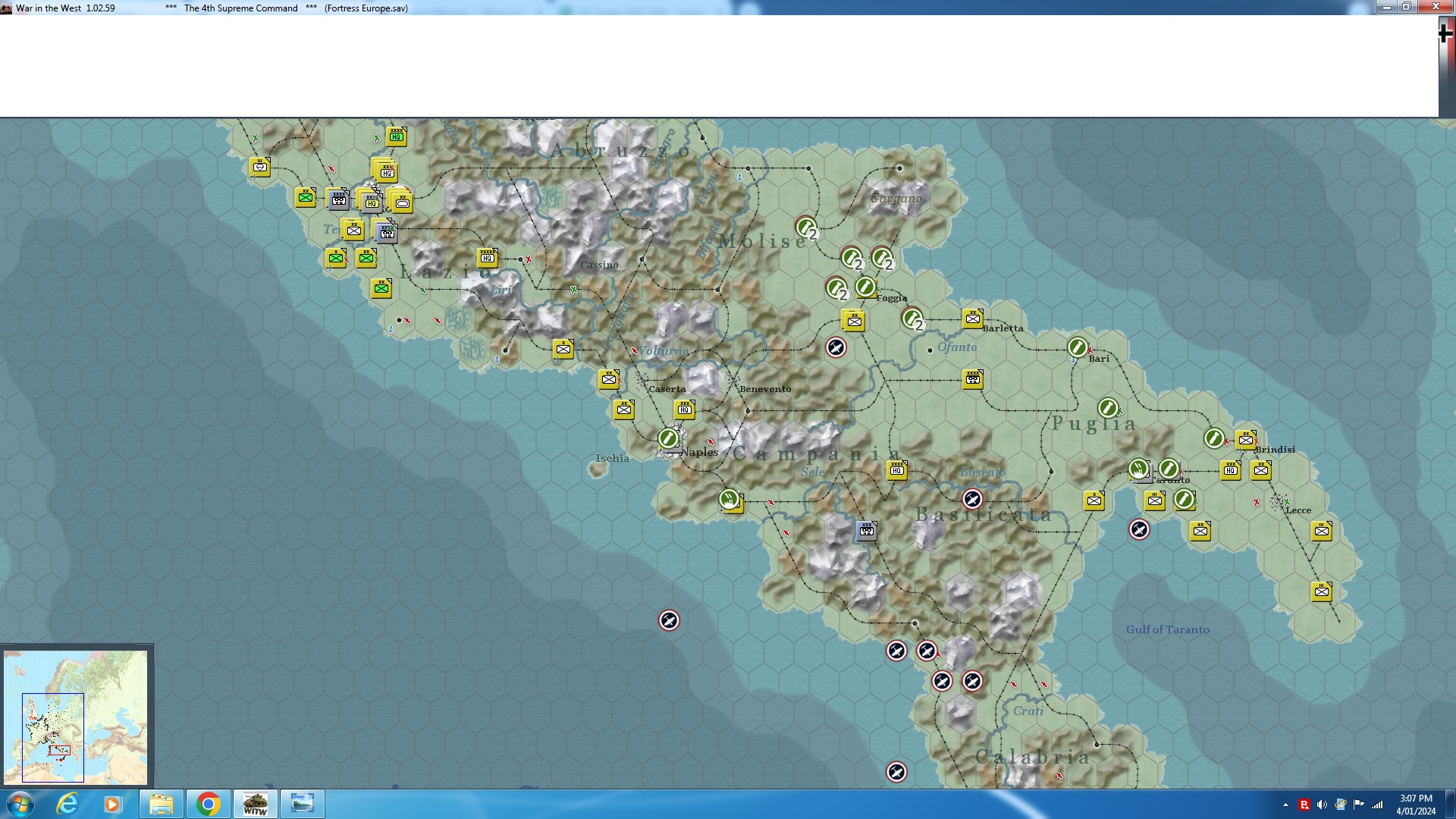The width and height of the screenshot is (1456, 819).
Task: Select the green bombing marker at Bari
Action: (1077, 347)
